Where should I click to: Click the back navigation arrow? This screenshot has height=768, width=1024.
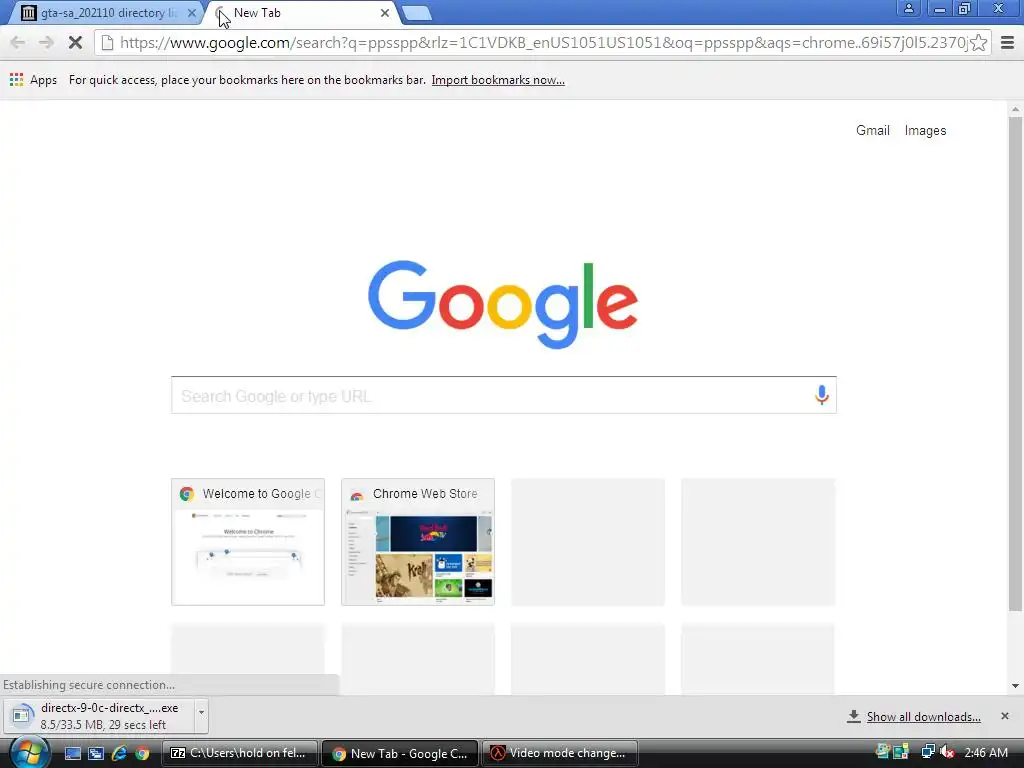coord(18,43)
